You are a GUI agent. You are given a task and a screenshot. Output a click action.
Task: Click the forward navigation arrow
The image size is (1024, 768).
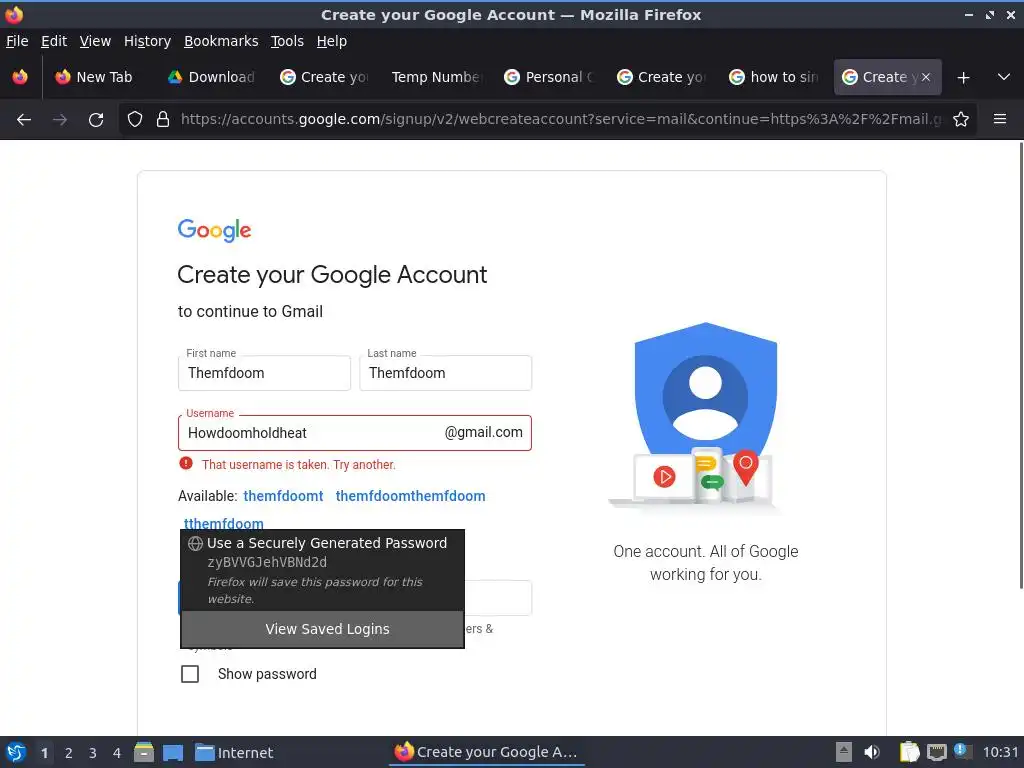[60, 120]
